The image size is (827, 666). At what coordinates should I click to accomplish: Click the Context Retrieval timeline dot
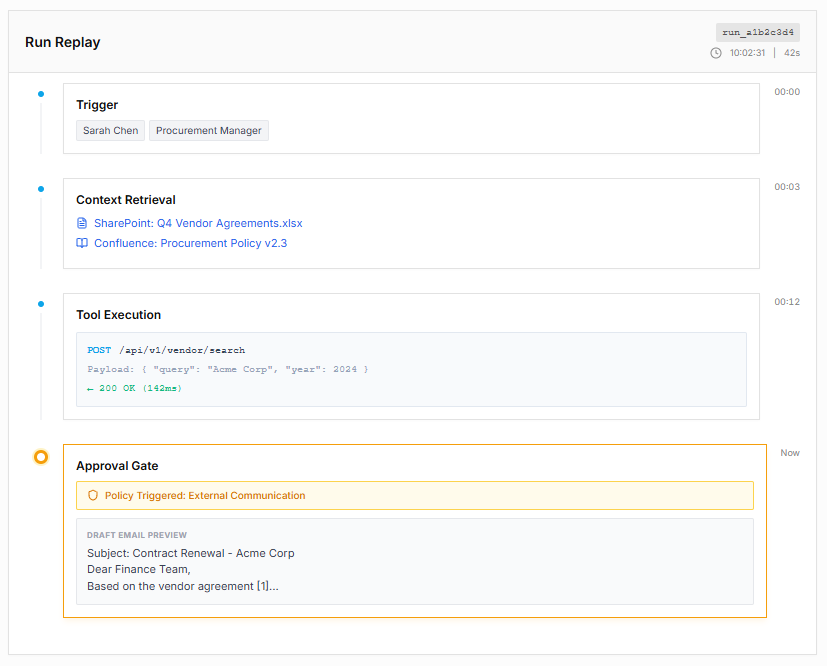pyautogui.click(x=41, y=189)
